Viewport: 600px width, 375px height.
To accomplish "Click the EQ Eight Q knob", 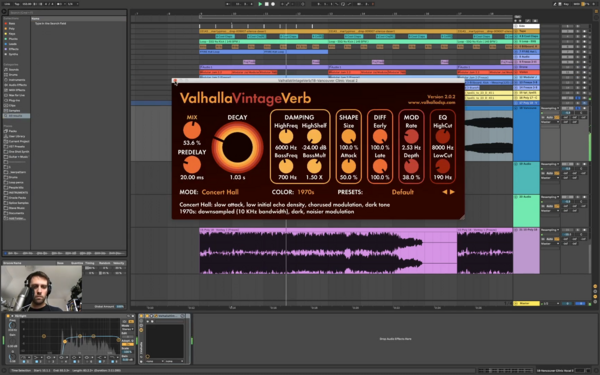I will (x=12, y=357).
